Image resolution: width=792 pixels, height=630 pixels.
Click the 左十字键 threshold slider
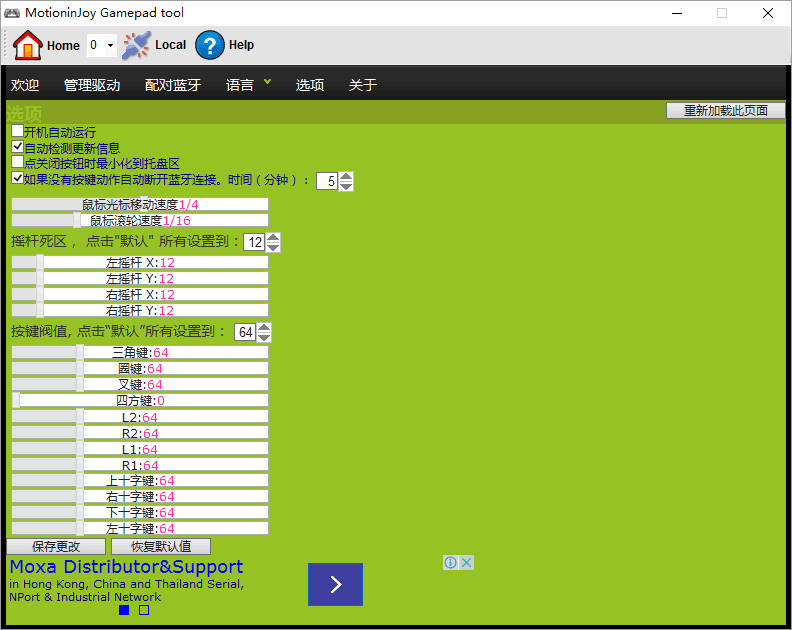tap(140, 528)
